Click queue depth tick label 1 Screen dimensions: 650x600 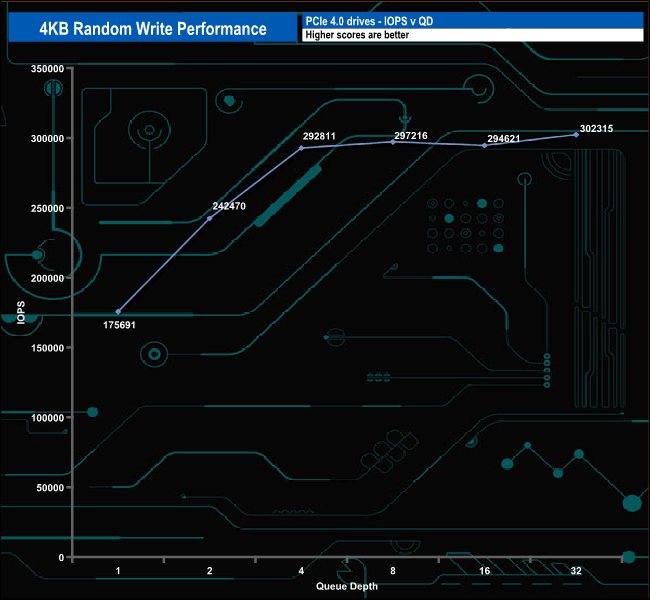118,571
